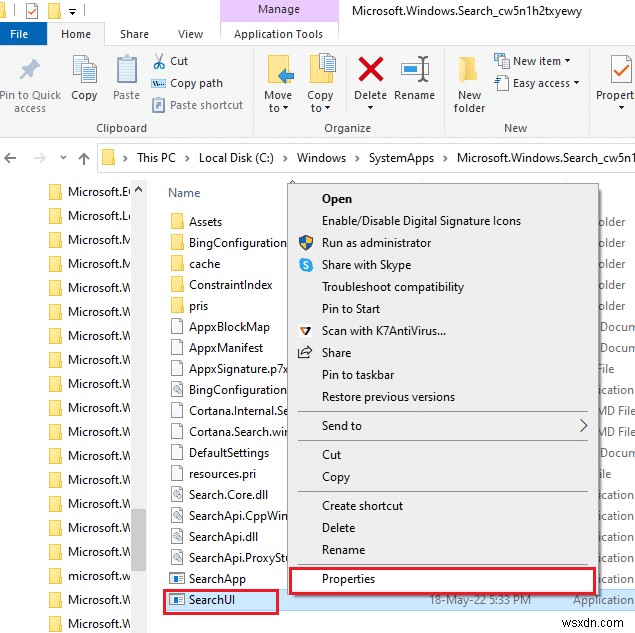
Task: Select the AppxManifest file
Action: [x=217, y=348]
